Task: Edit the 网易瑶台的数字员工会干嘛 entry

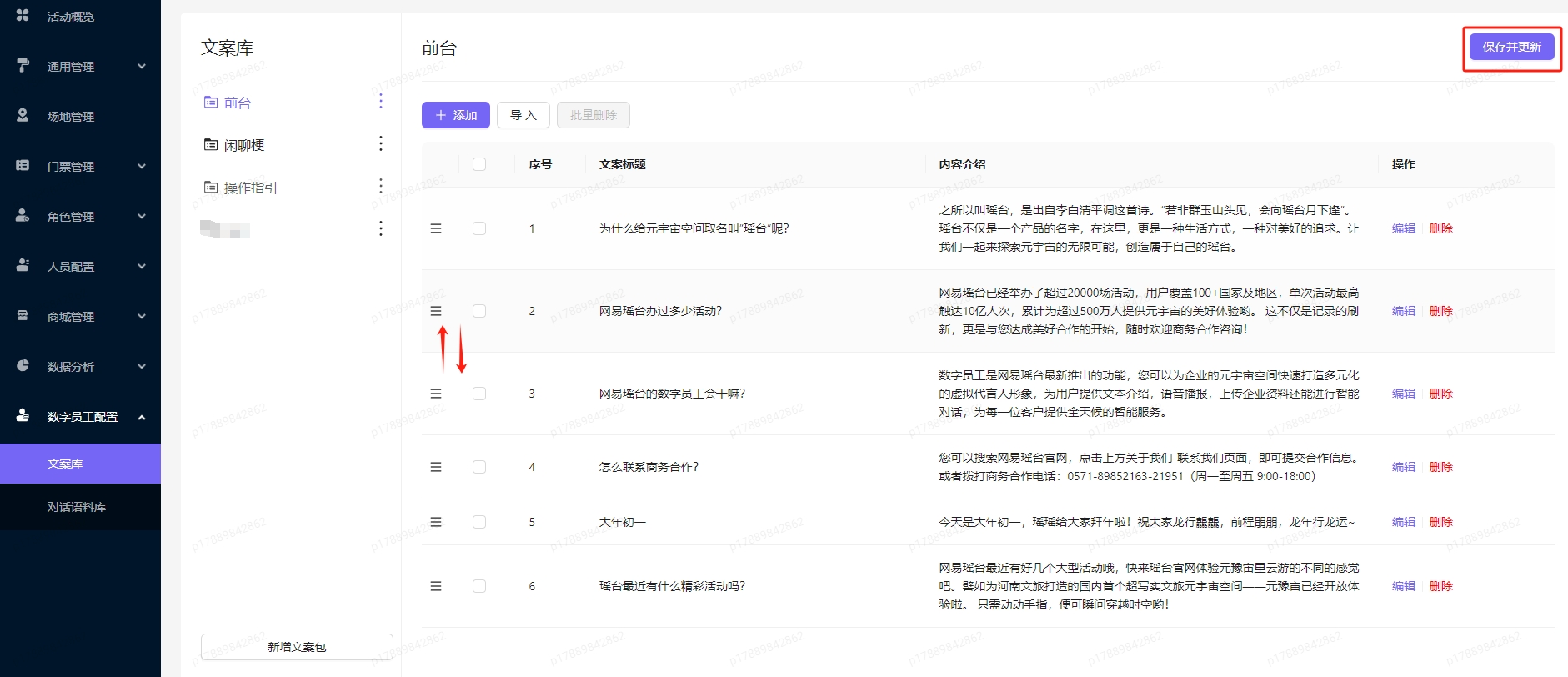Action: (1404, 394)
